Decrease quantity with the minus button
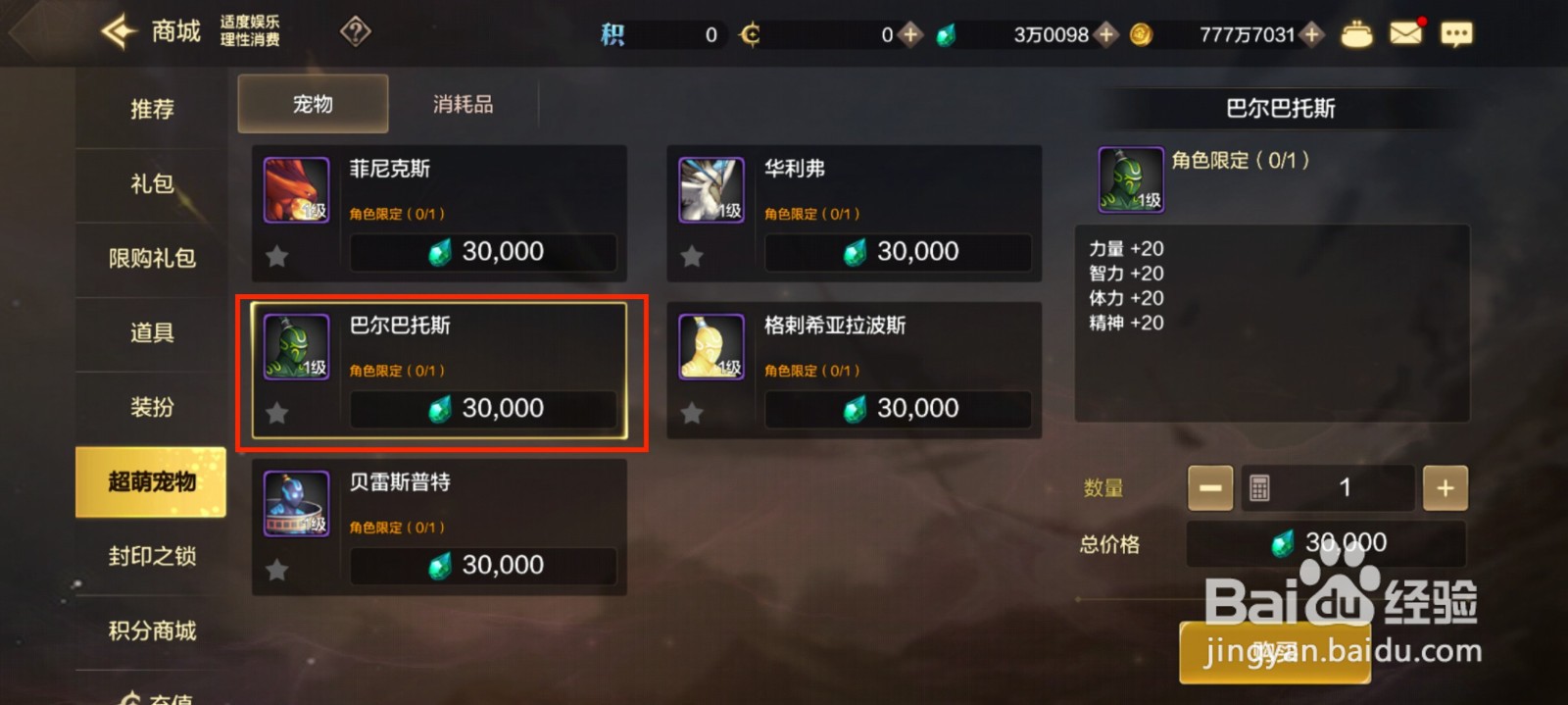Image resolution: width=1568 pixels, height=705 pixels. click(1210, 488)
